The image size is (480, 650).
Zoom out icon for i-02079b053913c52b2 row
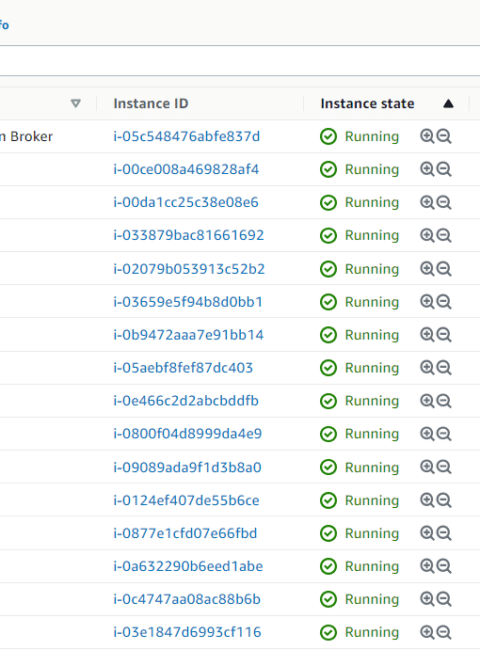click(444, 269)
